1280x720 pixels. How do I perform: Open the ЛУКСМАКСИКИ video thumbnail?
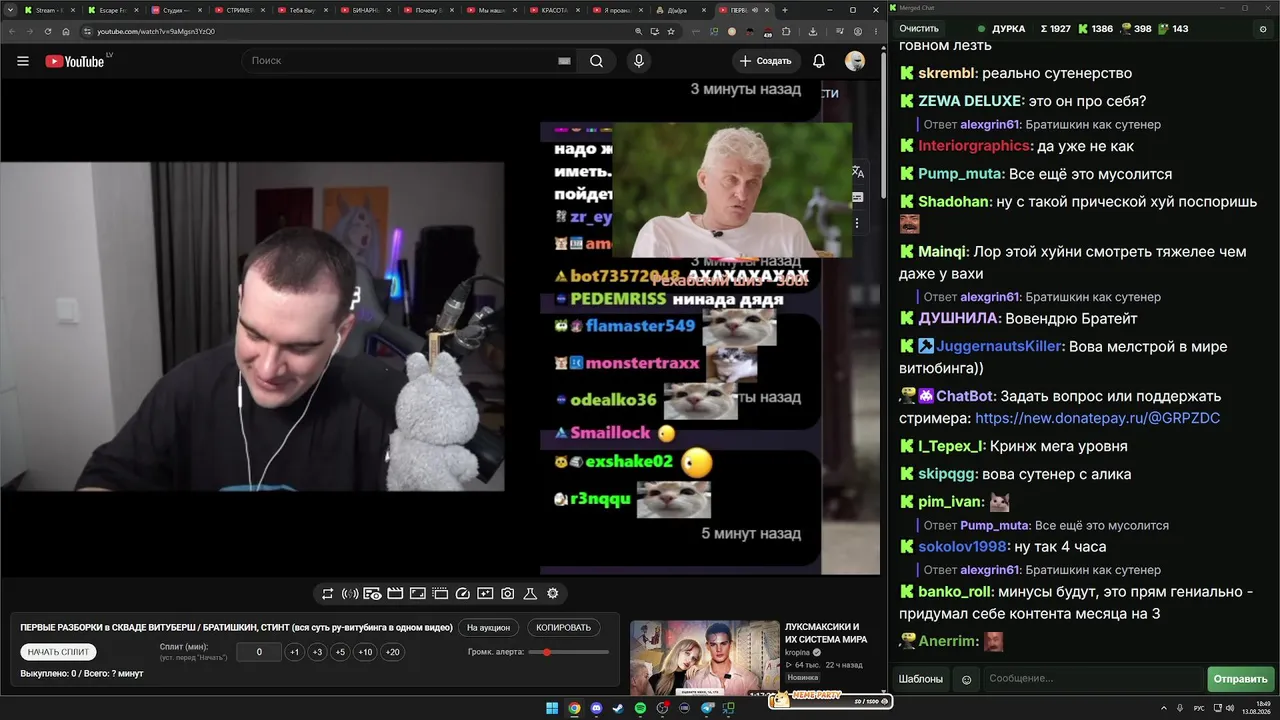[705, 657]
